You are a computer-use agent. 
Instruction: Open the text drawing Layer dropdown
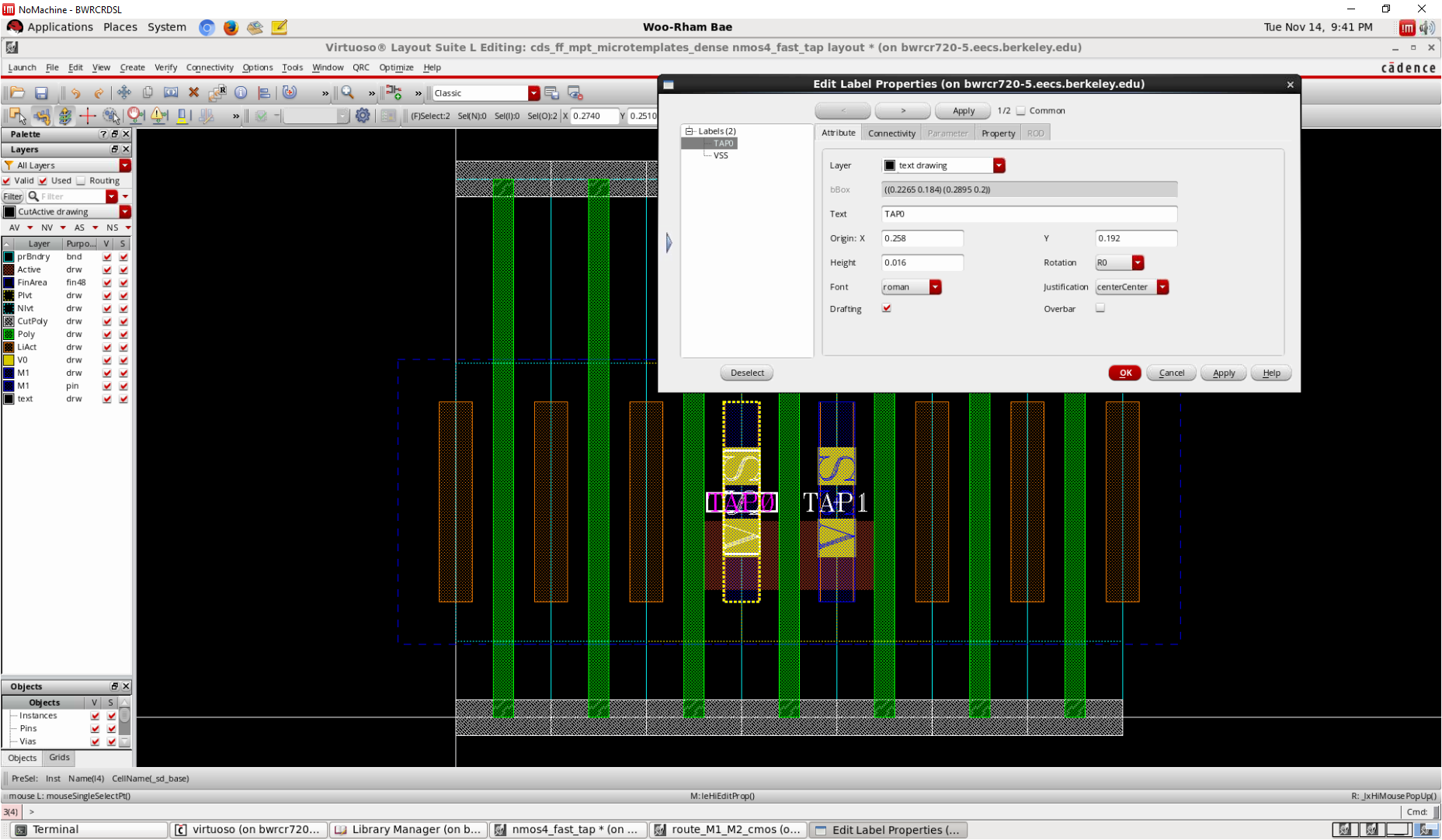(999, 165)
